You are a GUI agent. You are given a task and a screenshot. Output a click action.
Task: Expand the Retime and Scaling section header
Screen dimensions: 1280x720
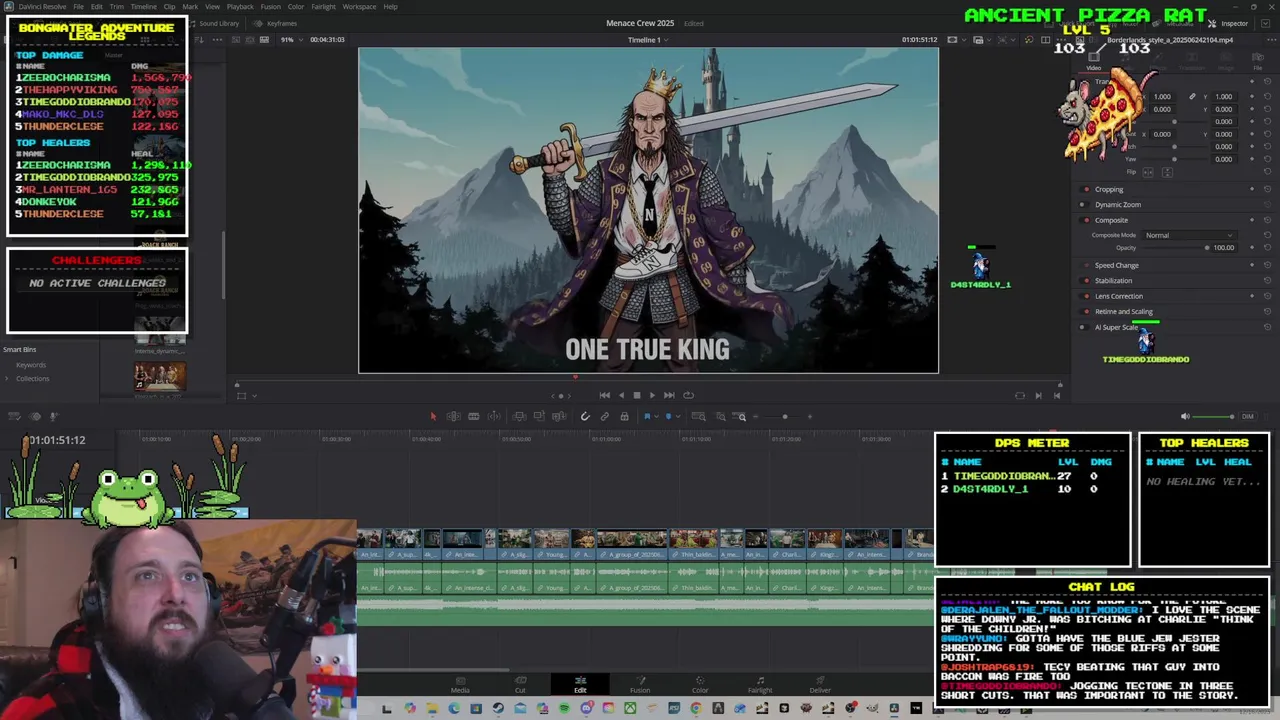click(x=1123, y=311)
